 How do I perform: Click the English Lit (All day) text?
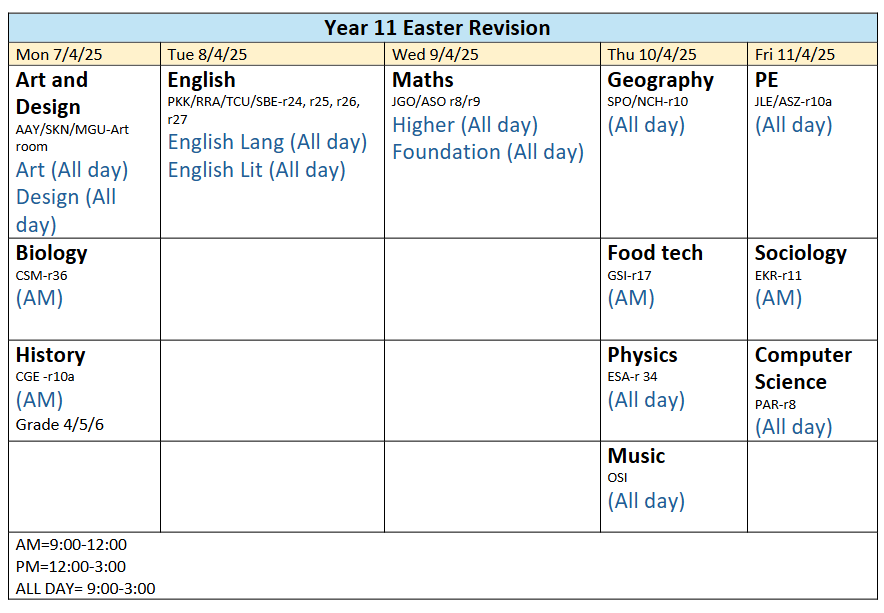point(257,170)
